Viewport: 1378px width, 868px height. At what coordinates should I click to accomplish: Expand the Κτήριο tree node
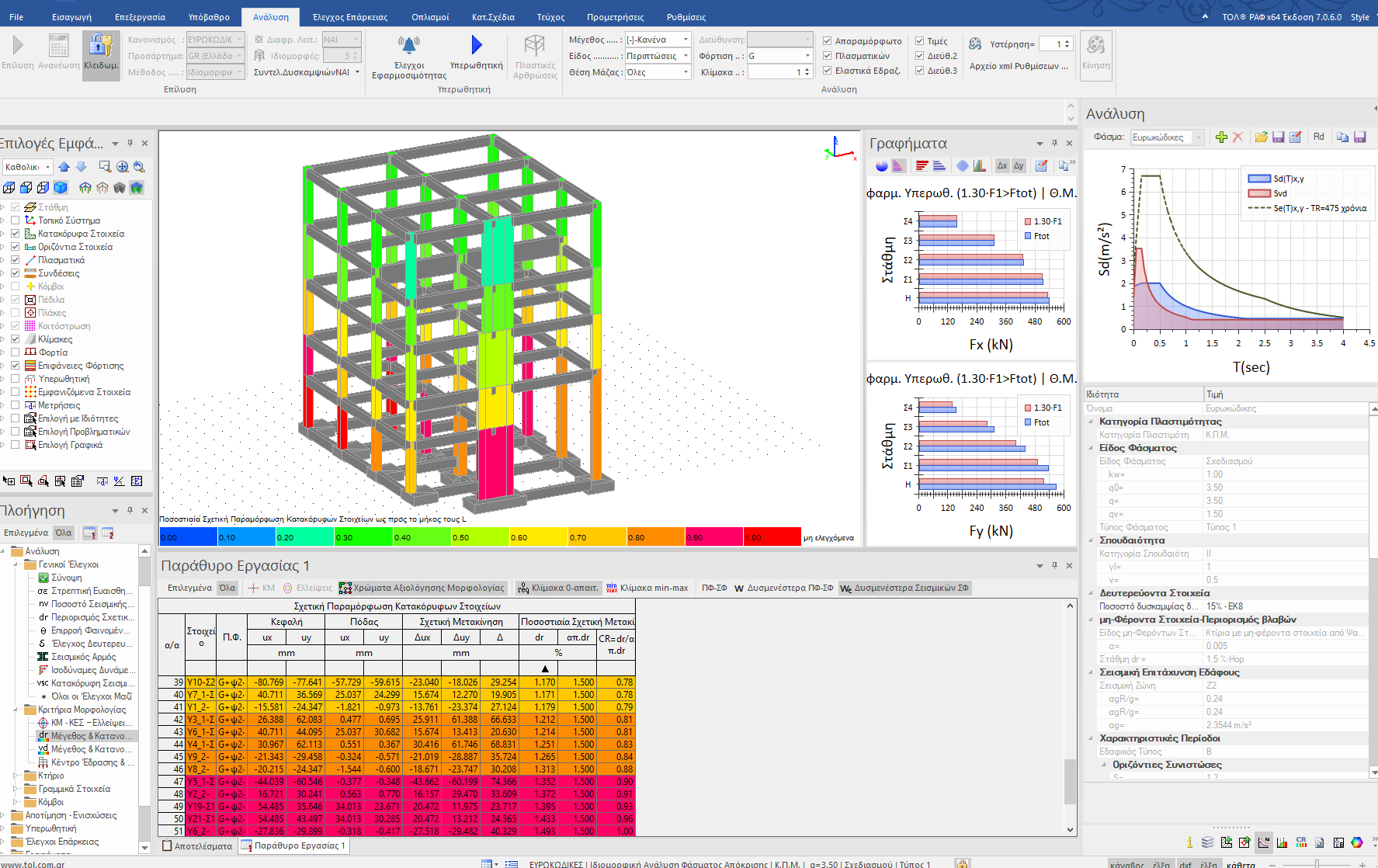tap(16, 776)
